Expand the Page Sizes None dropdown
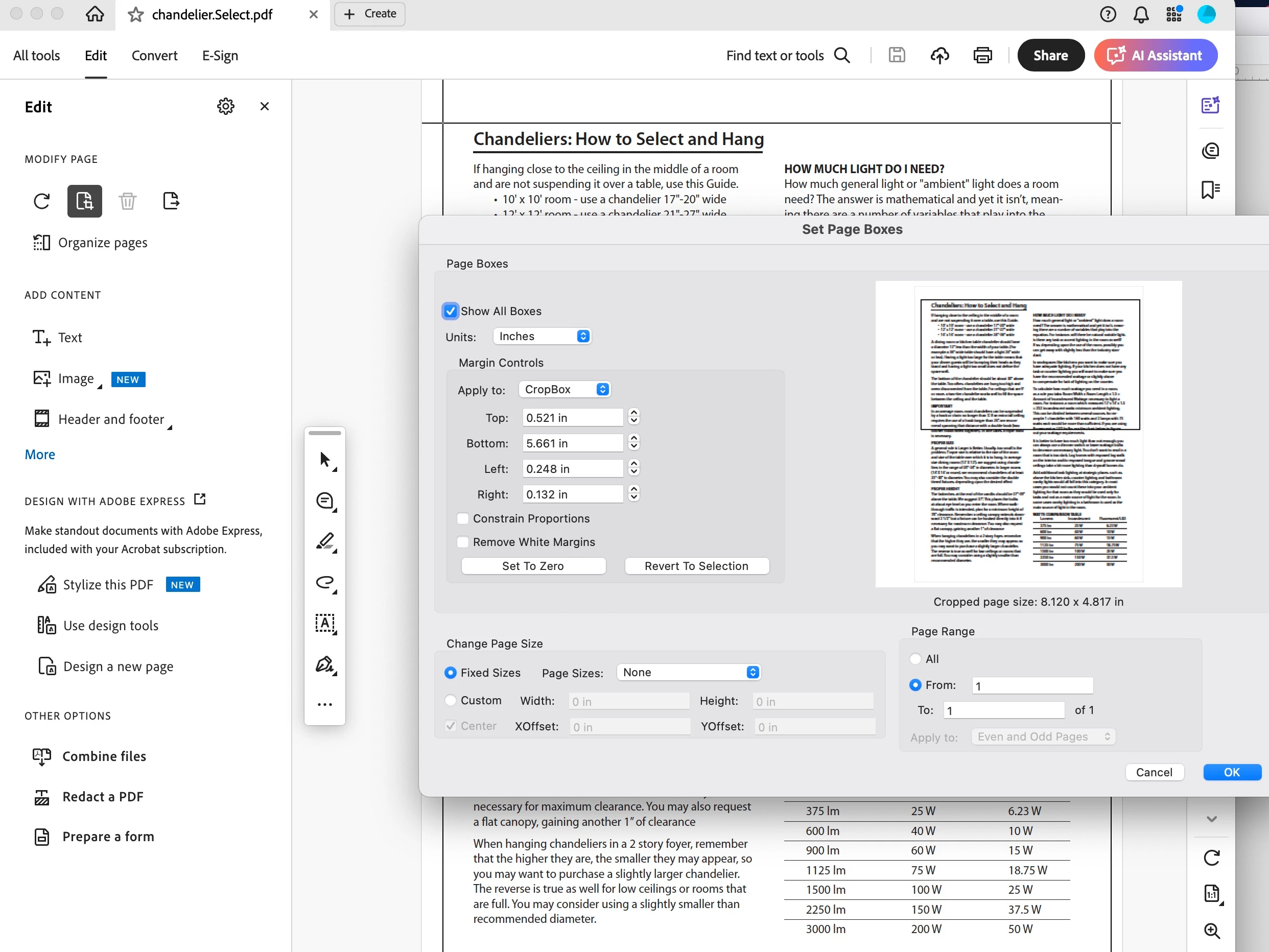 (689, 672)
